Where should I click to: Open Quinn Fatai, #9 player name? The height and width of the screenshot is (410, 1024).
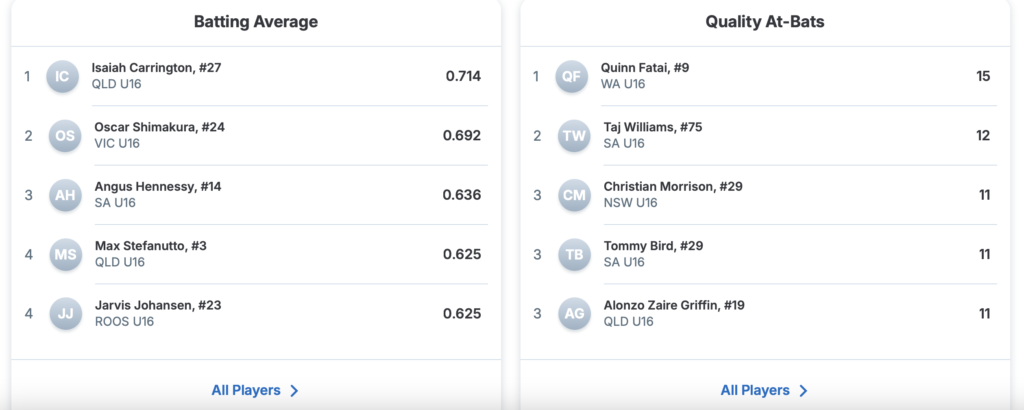pyautogui.click(x=645, y=68)
